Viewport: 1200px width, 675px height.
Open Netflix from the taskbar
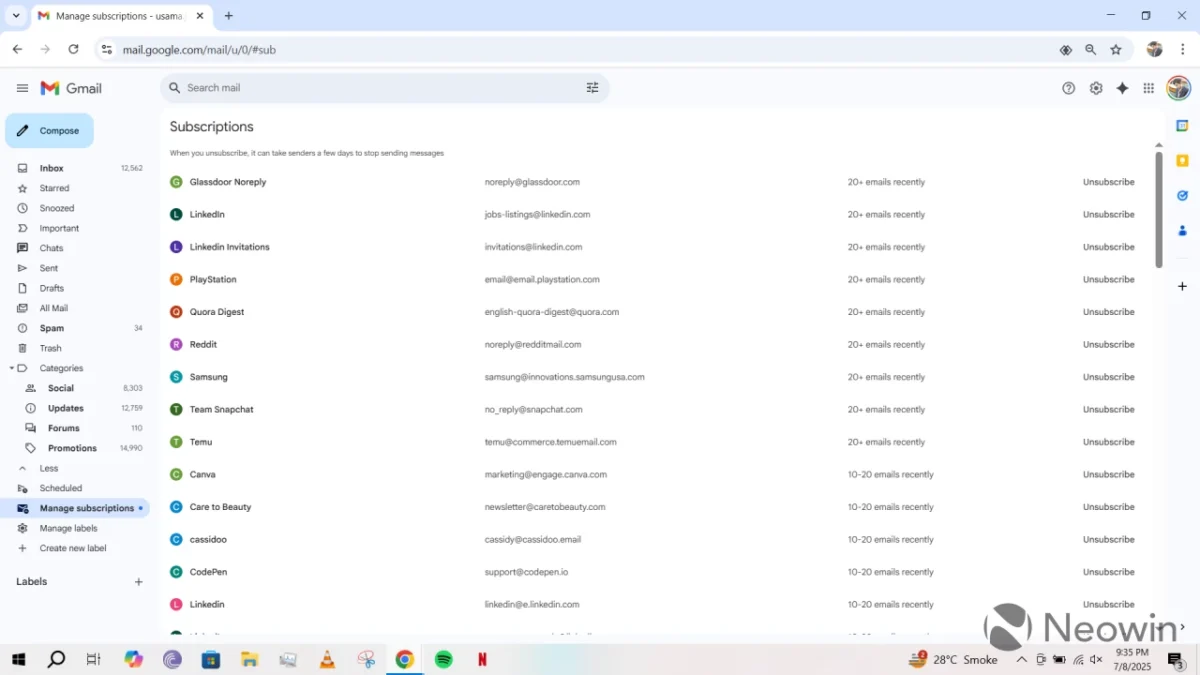pos(483,659)
